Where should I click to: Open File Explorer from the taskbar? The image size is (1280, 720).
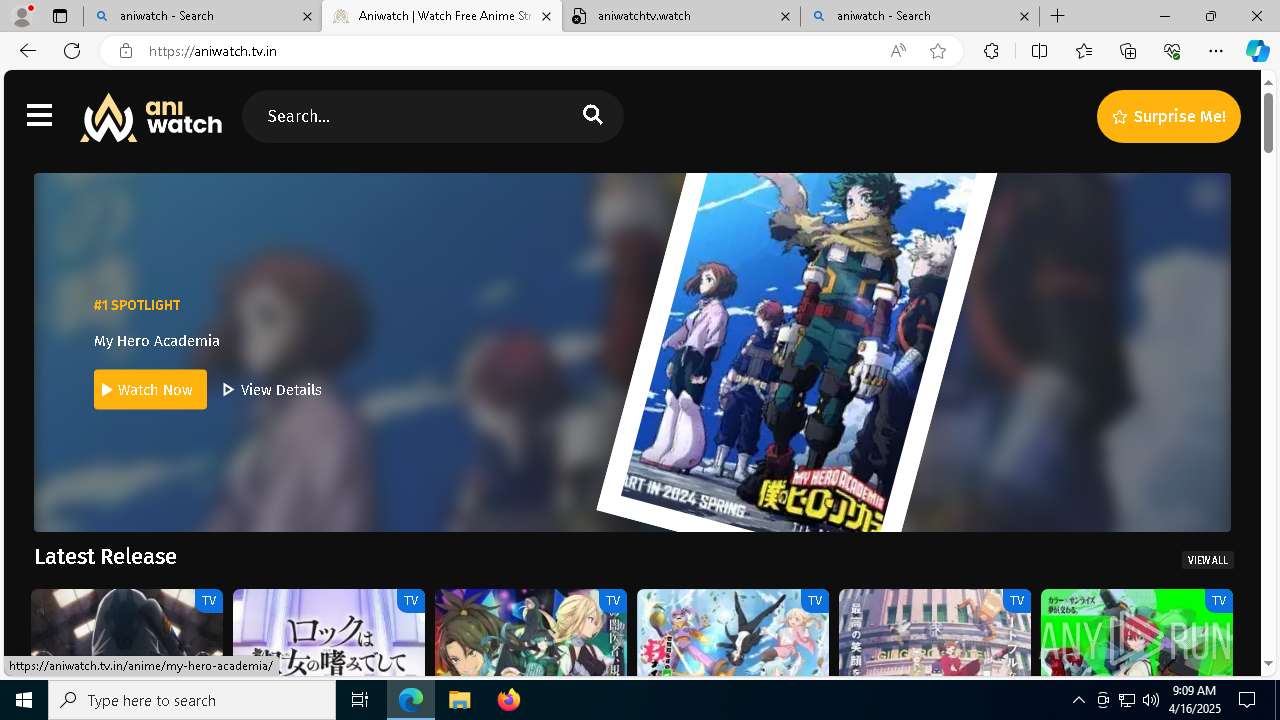point(459,700)
